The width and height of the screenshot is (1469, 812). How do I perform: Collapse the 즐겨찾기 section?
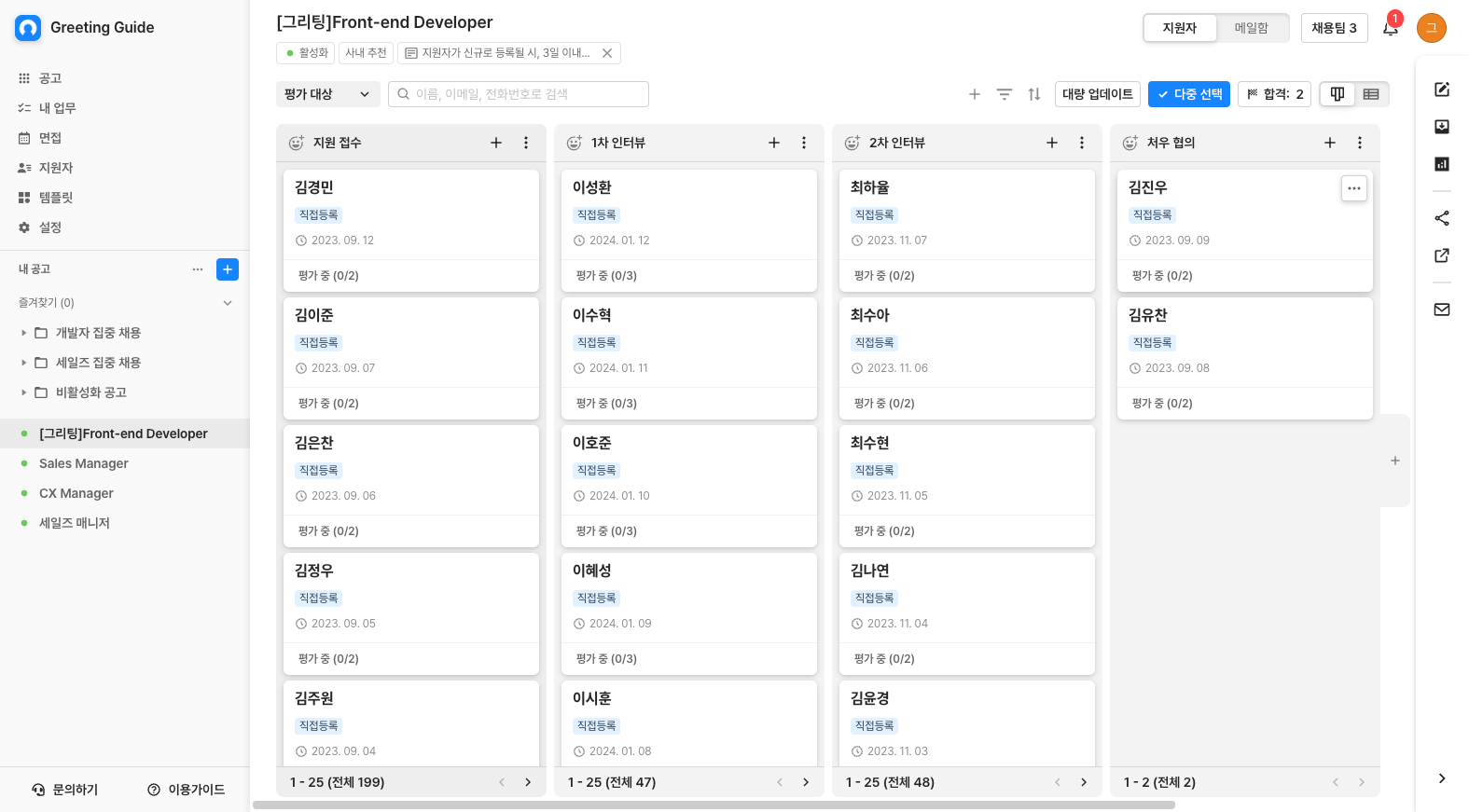click(228, 303)
